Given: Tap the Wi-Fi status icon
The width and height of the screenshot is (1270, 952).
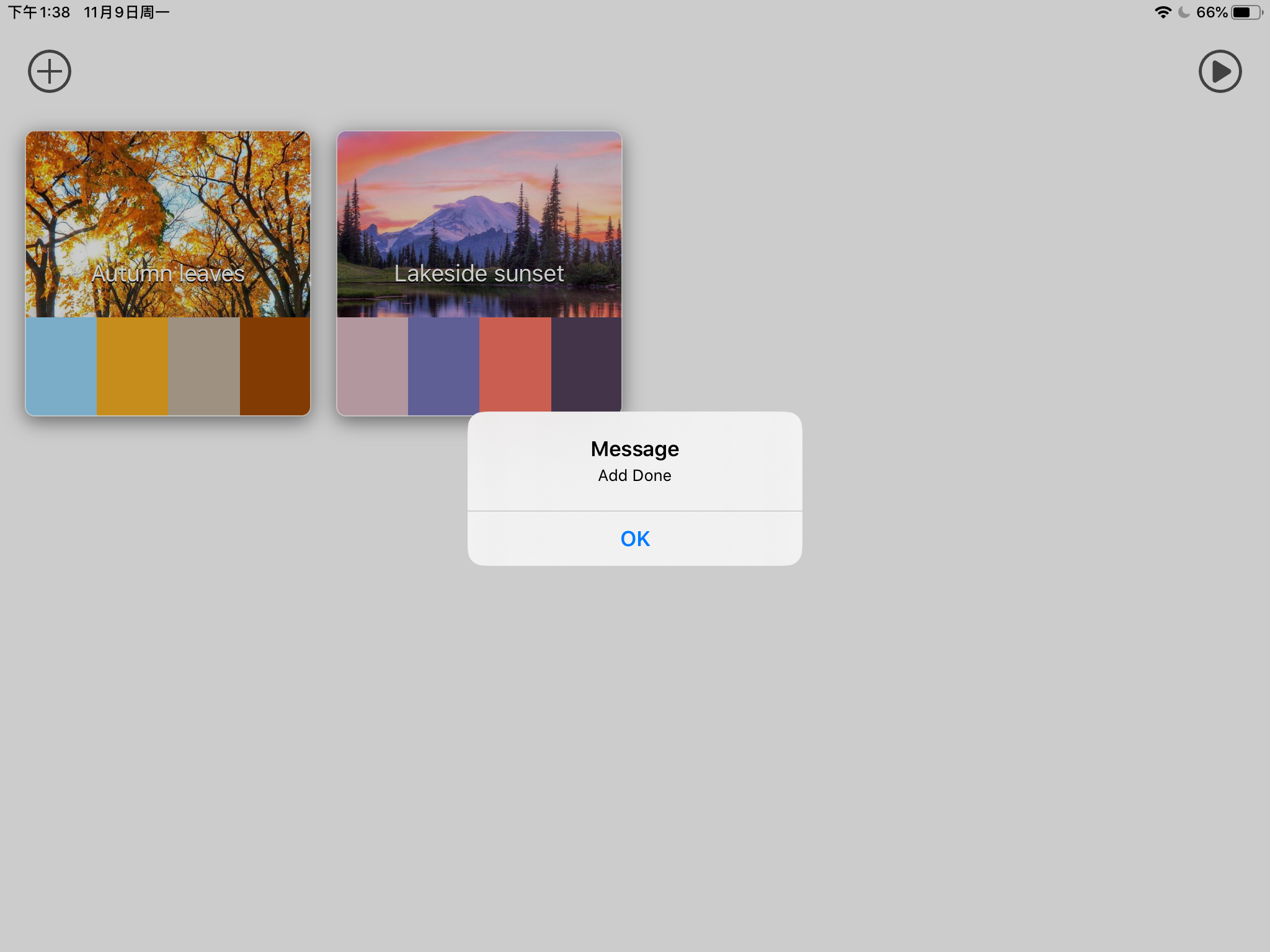Looking at the screenshot, I should pos(1163,12).
